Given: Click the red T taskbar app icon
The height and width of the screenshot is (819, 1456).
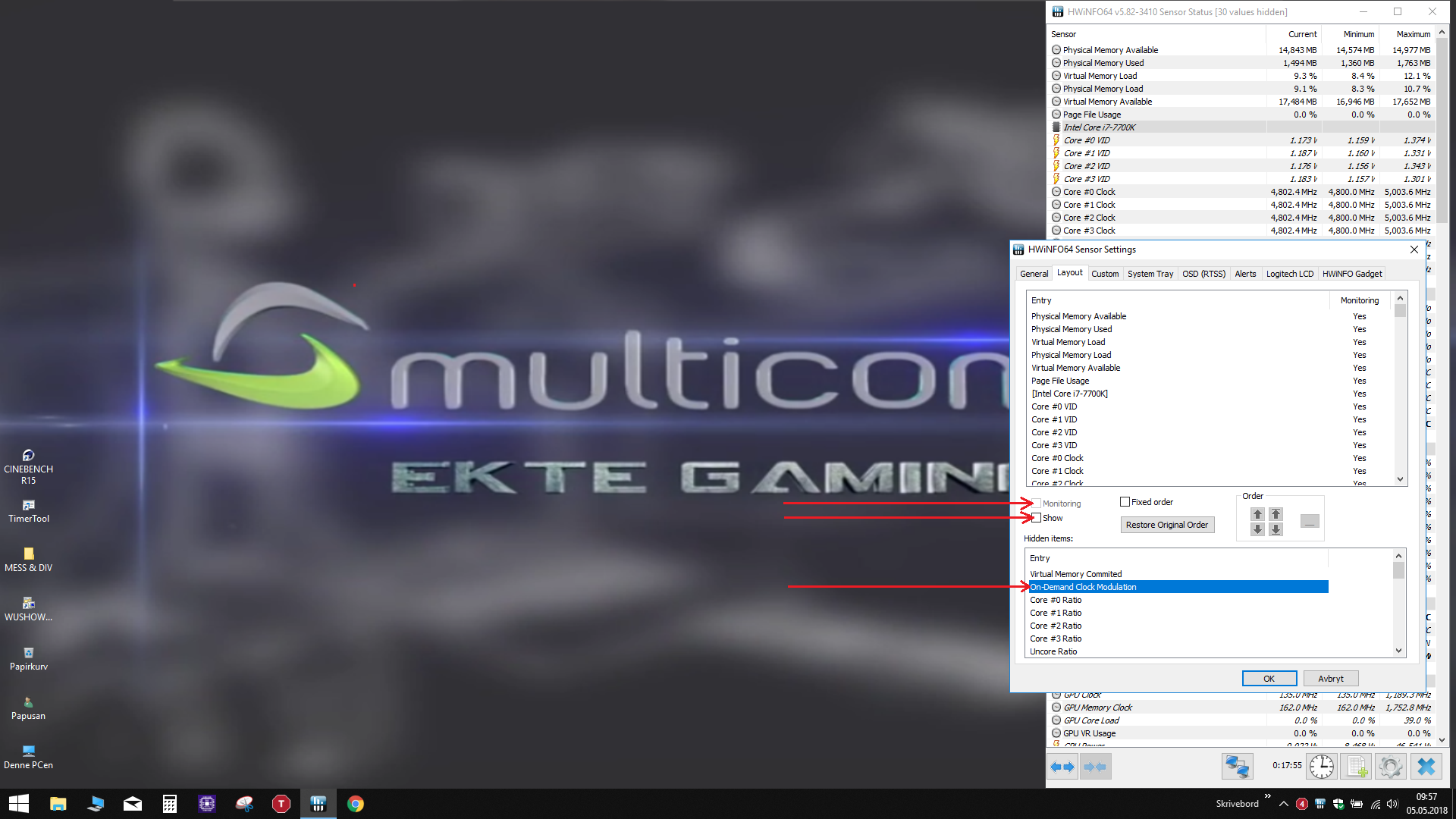Looking at the screenshot, I should point(281,804).
